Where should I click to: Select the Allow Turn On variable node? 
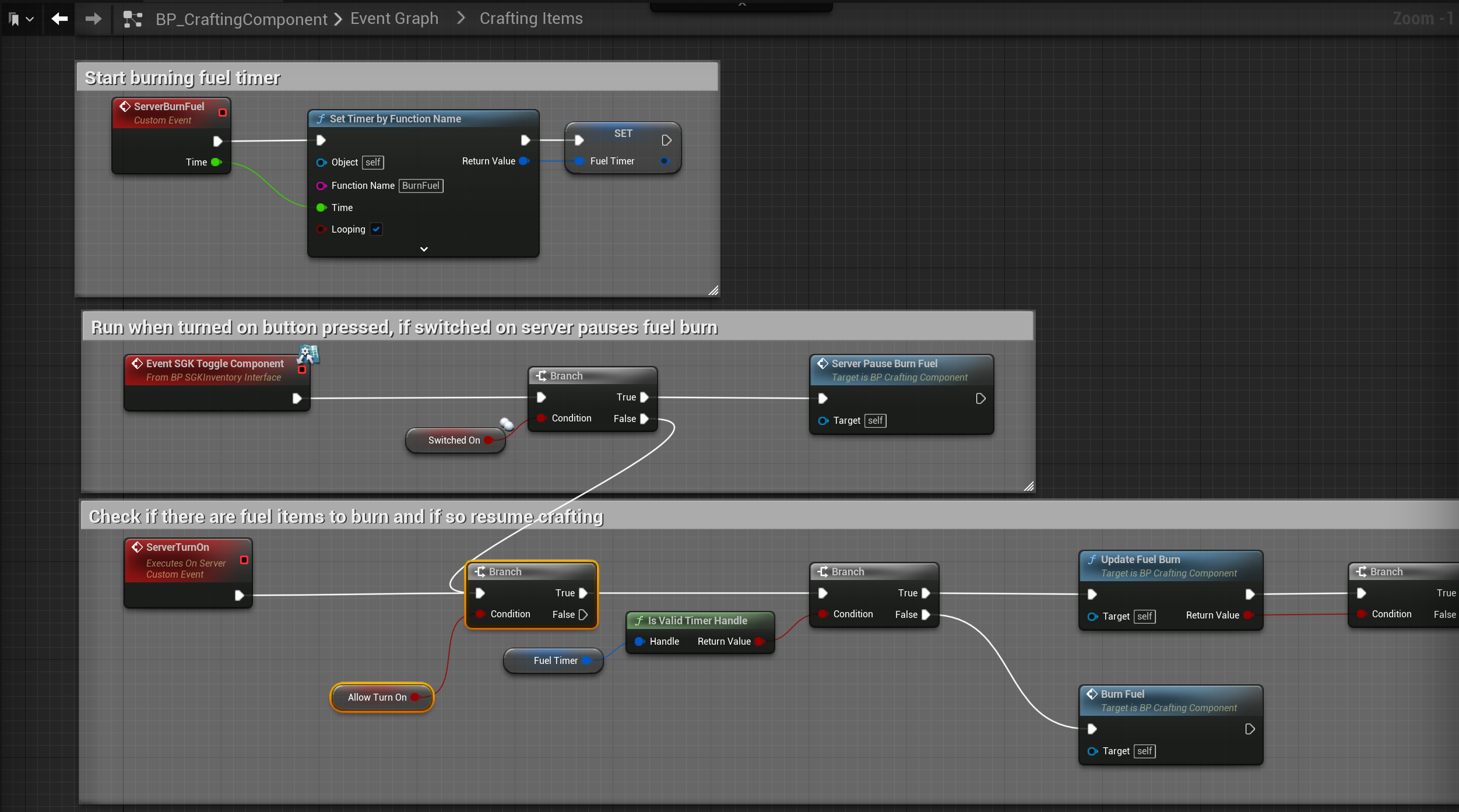pos(377,697)
